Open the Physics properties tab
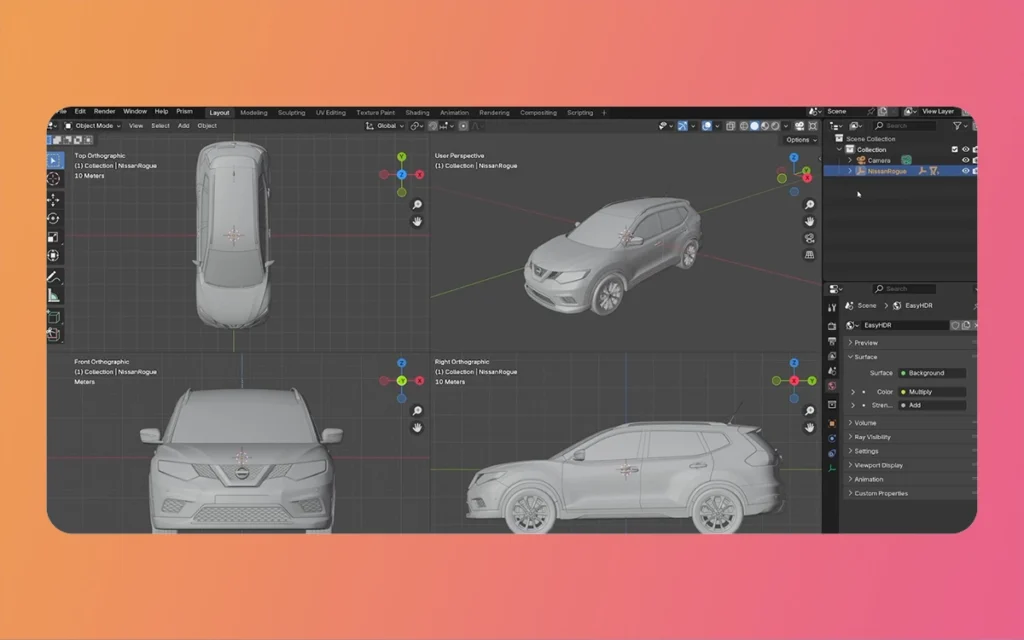The width and height of the screenshot is (1024, 640). coord(832,438)
